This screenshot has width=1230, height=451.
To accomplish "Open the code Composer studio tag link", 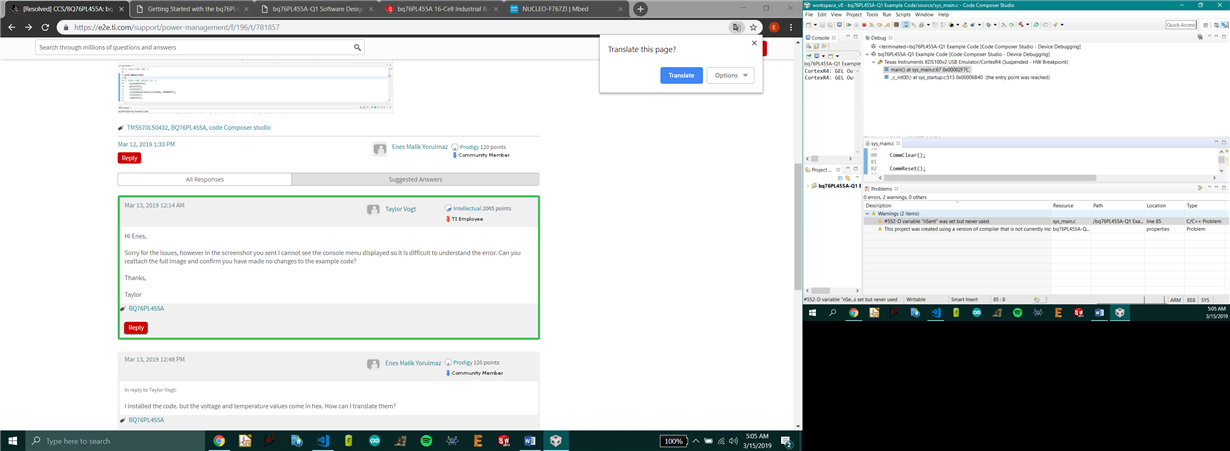I will pyautogui.click(x=240, y=128).
